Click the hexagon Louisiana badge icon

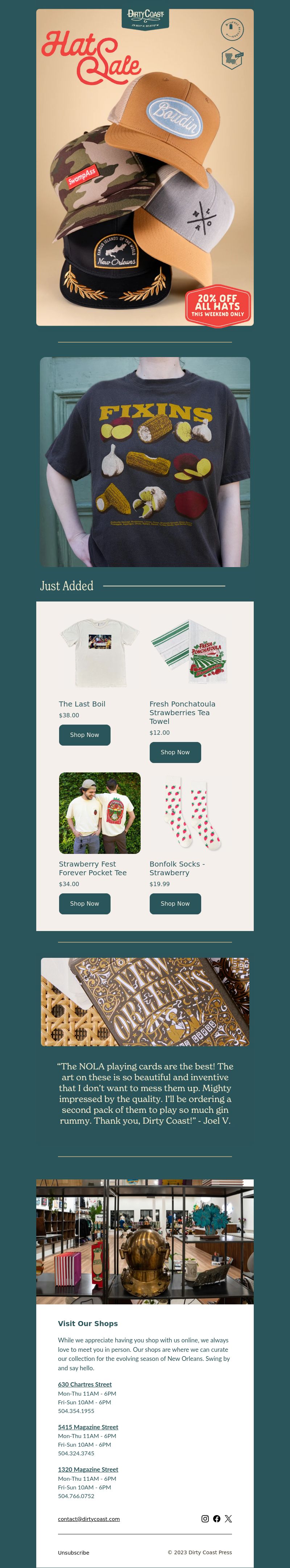coord(232,59)
